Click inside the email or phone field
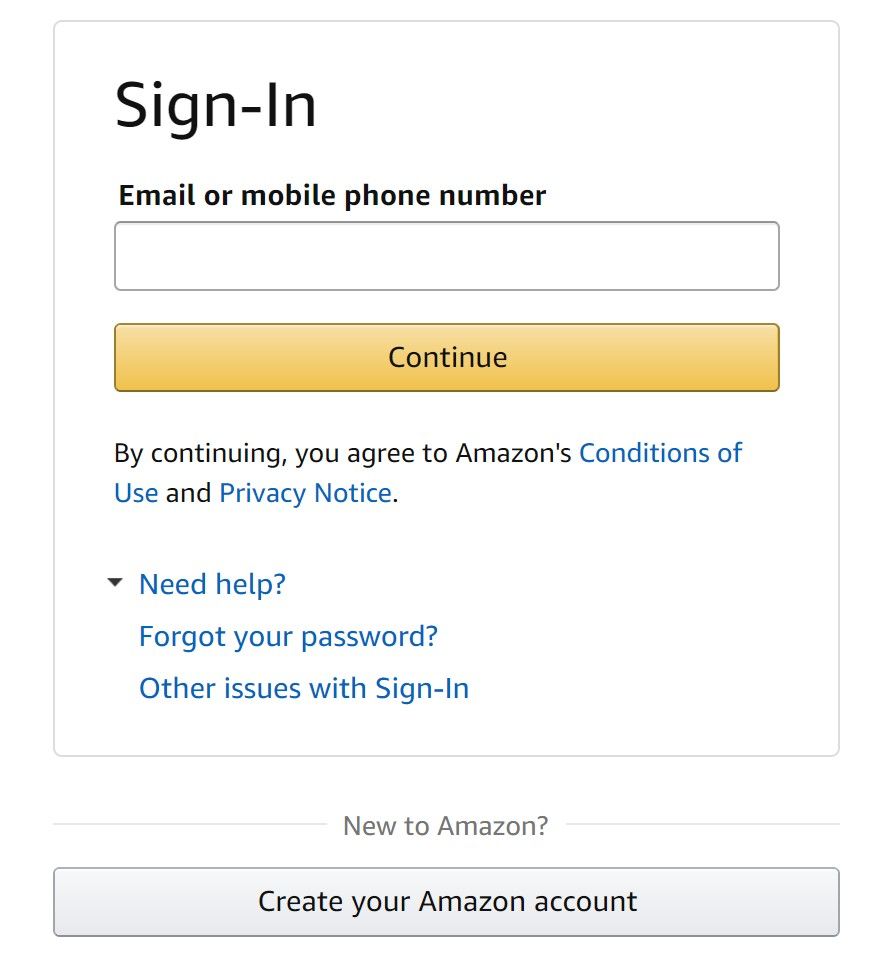Screen dimensions: 888x960 [x=446, y=255]
